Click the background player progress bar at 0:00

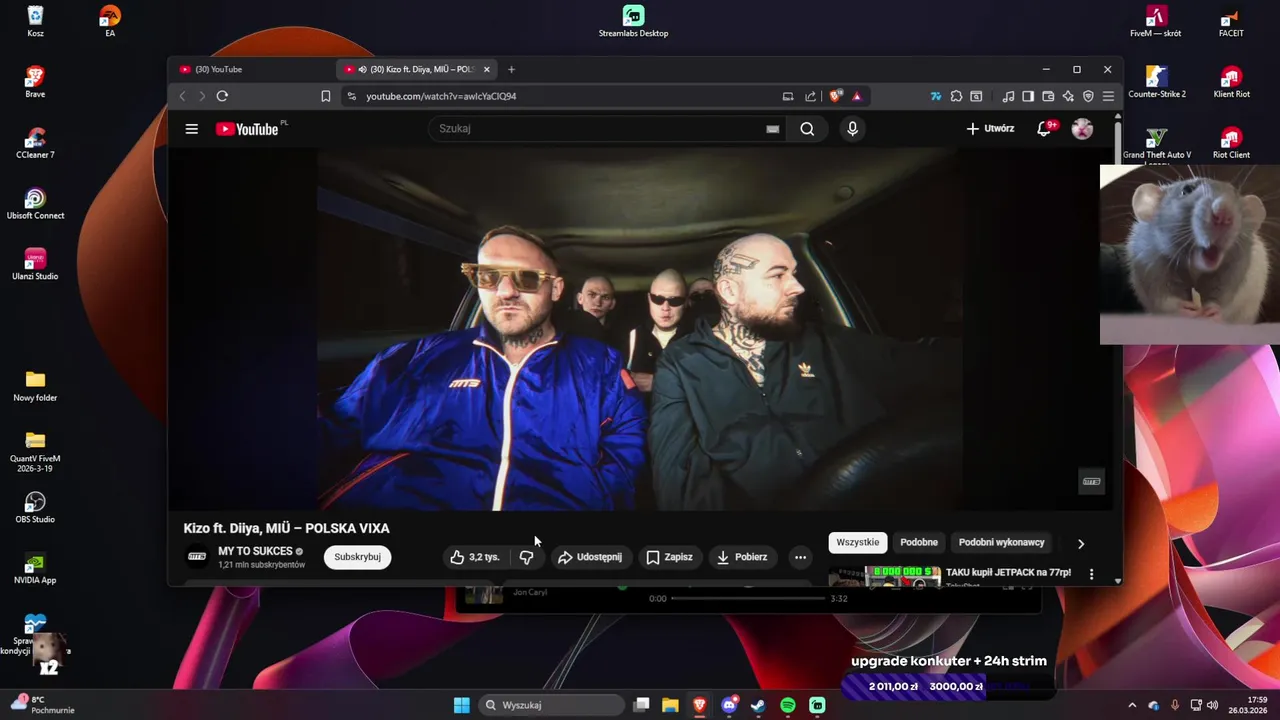(x=748, y=598)
